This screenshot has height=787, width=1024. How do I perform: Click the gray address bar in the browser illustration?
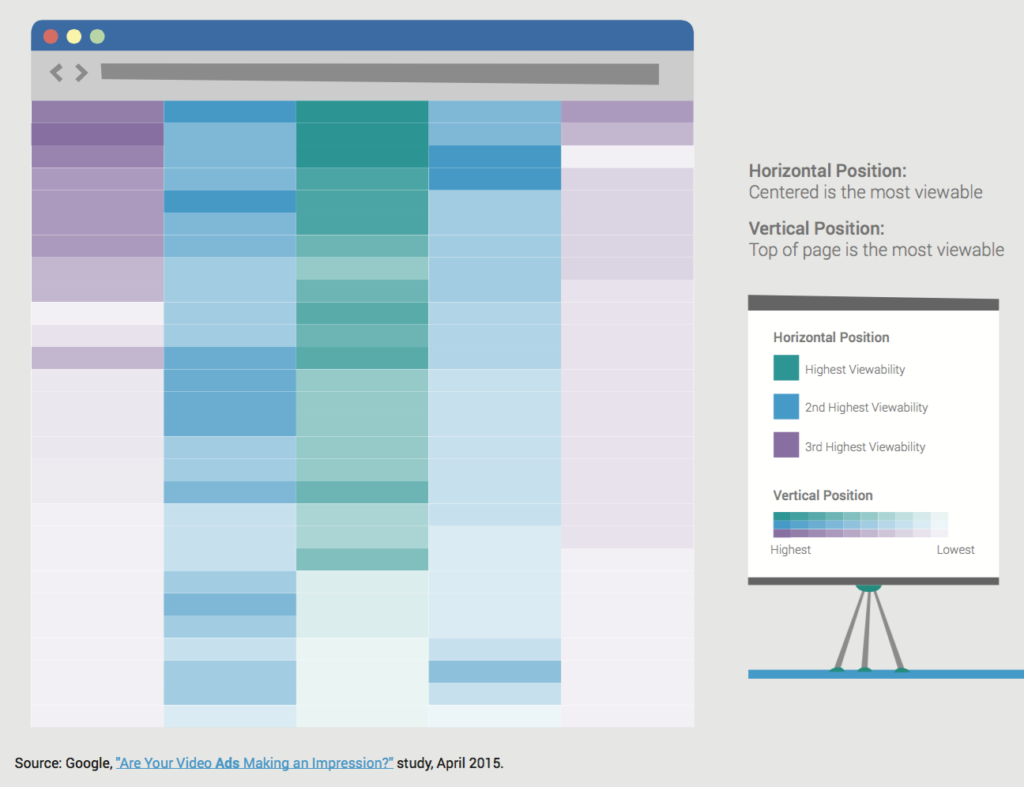click(379, 73)
